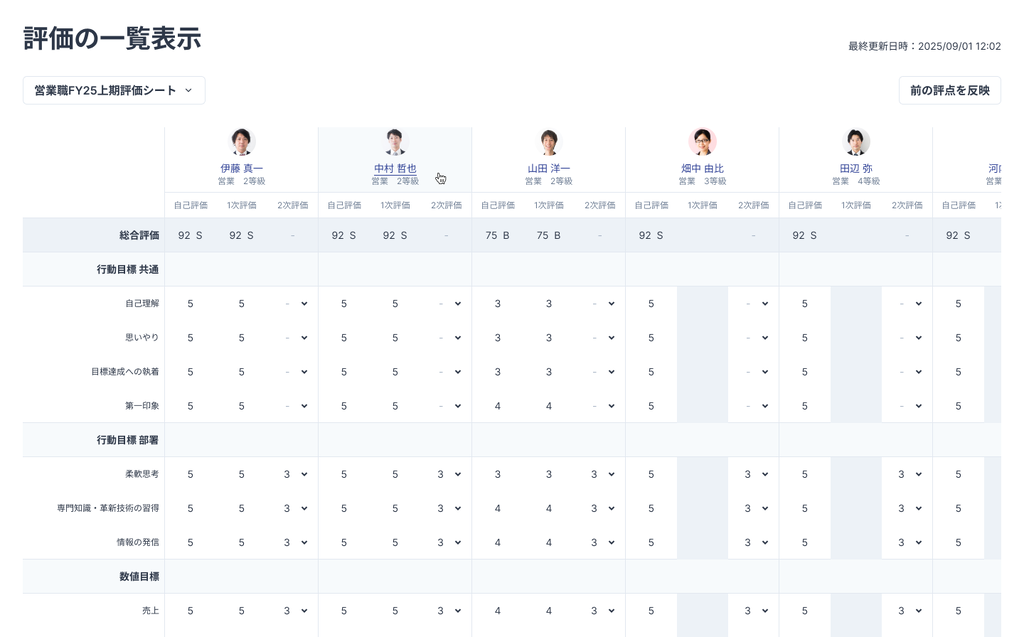Click 畑中 由比's empty 1次評価 cell for 自己理解
Image resolution: width=1024 pixels, height=637 pixels.
click(702, 304)
